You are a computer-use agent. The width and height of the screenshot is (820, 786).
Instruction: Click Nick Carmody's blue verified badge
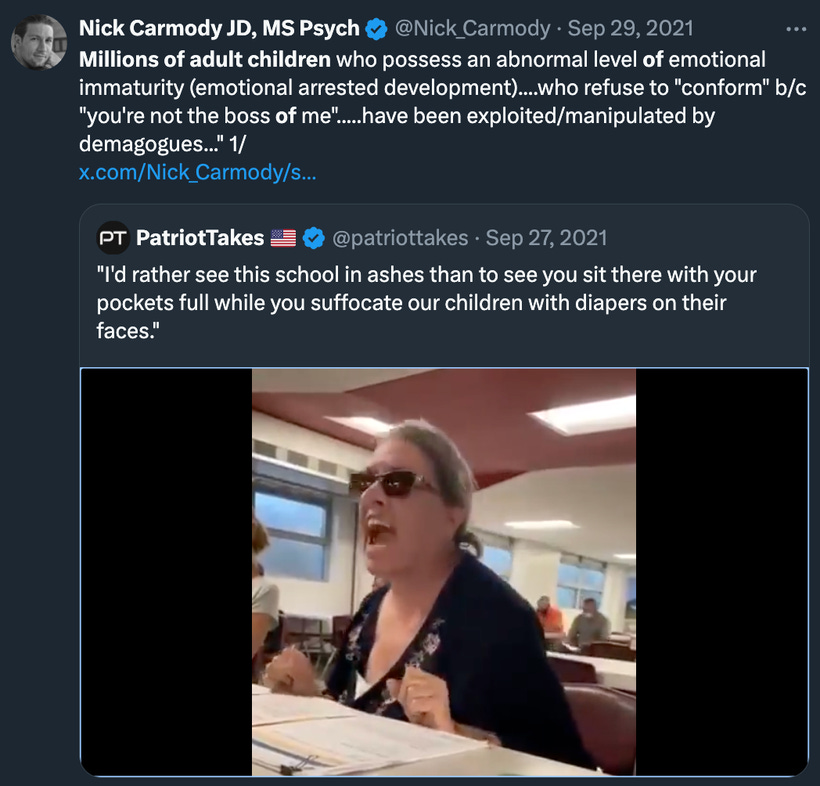(376, 29)
